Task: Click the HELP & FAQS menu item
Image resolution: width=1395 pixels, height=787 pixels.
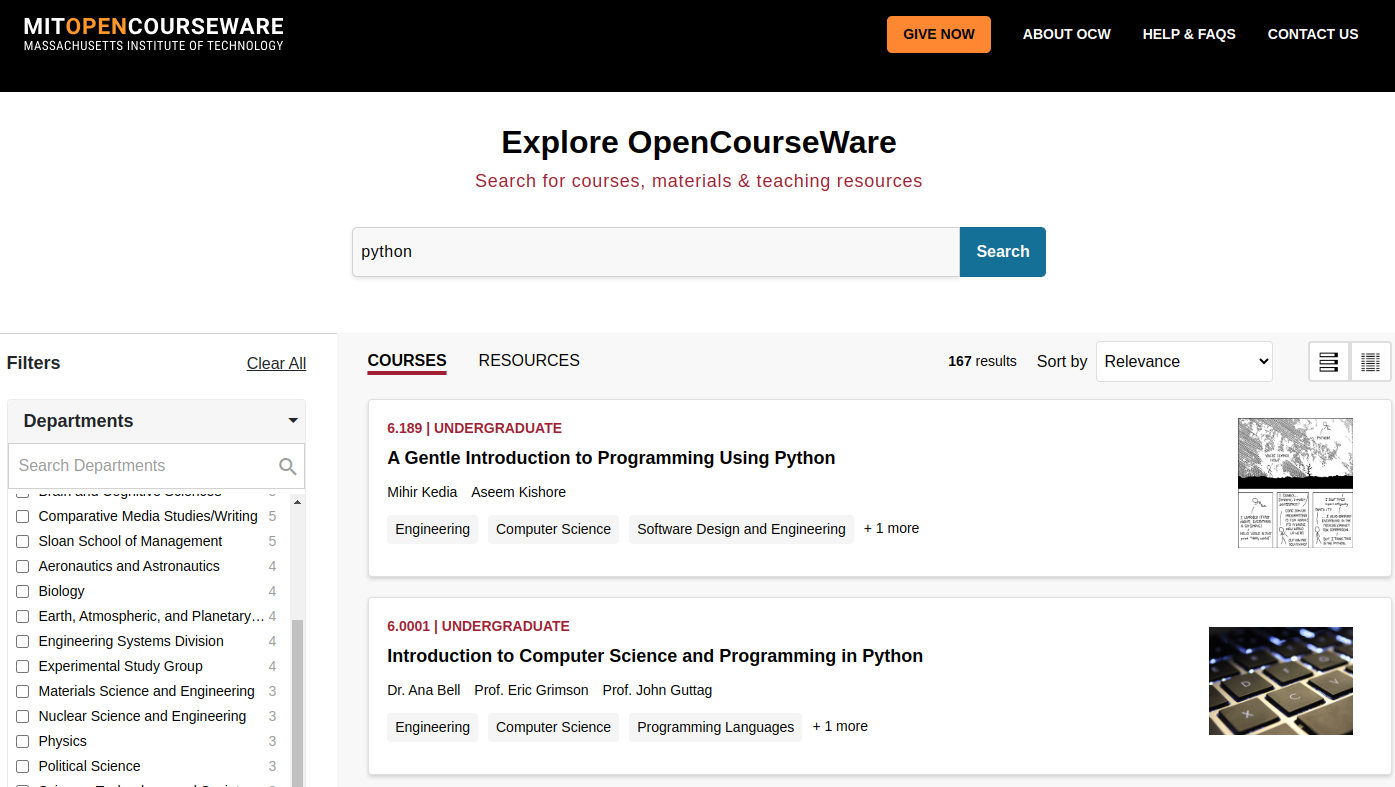Action: tap(1189, 33)
